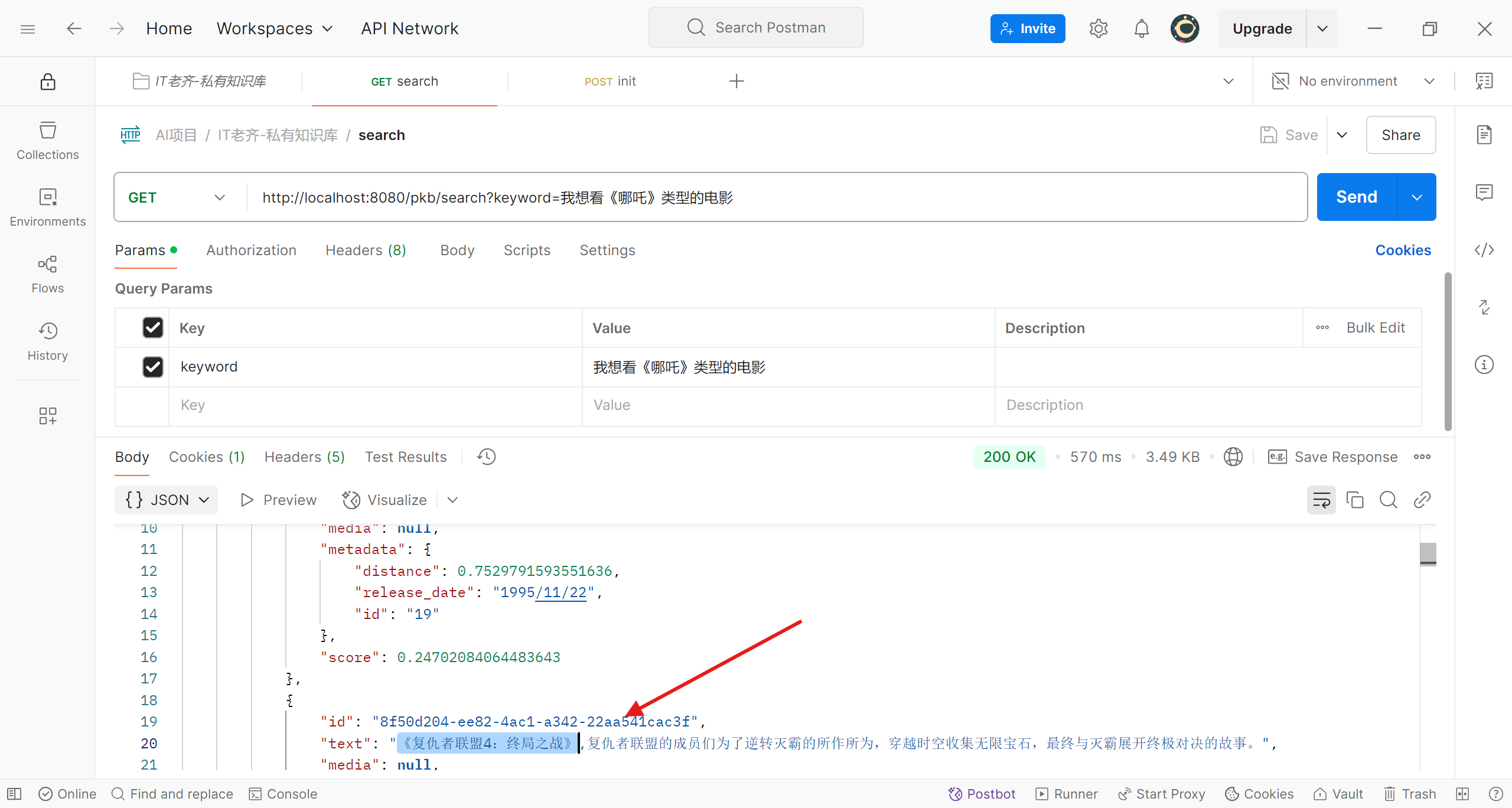Expand the GET method dropdown
The width and height of the screenshot is (1512, 808).
[x=177, y=197]
